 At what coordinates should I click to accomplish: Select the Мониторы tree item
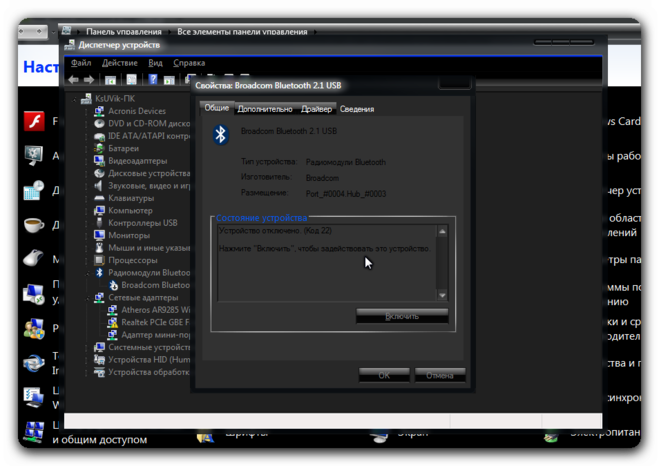click(x=129, y=235)
